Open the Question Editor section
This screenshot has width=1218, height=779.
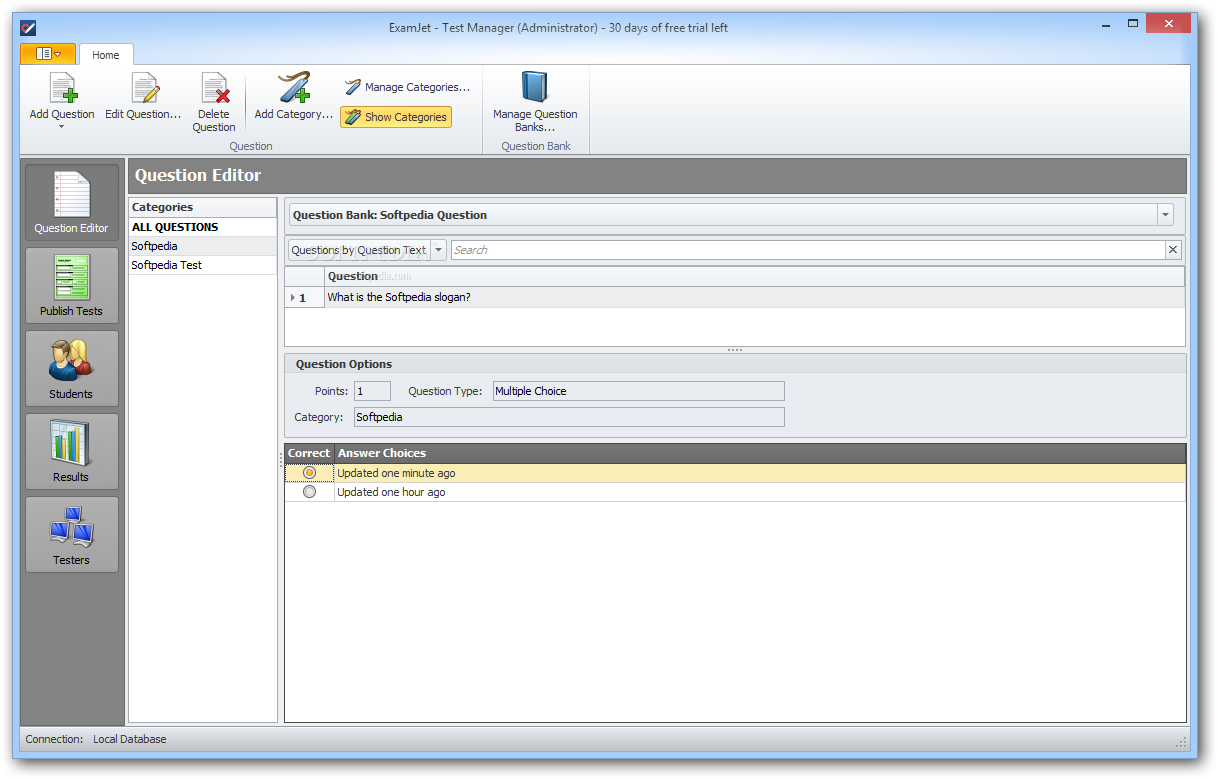71,203
